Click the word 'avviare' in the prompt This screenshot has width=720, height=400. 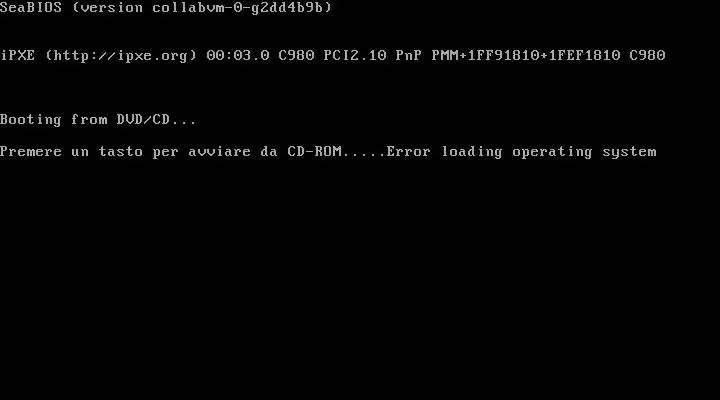click(219, 152)
